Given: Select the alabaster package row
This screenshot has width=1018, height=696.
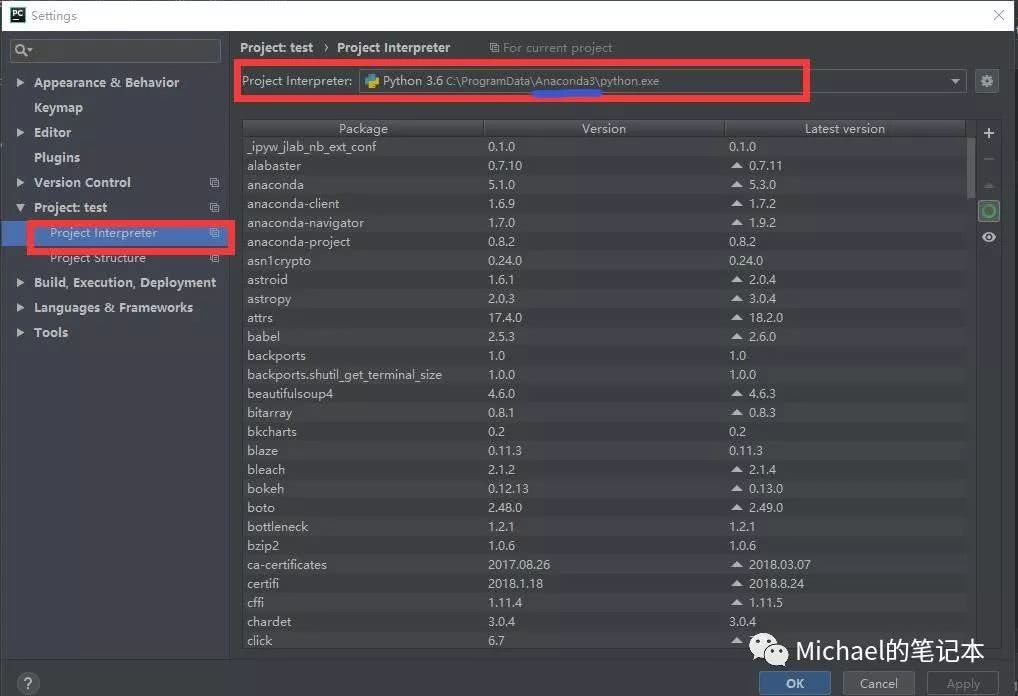Looking at the screenshot, I should (x=604, y=166).
